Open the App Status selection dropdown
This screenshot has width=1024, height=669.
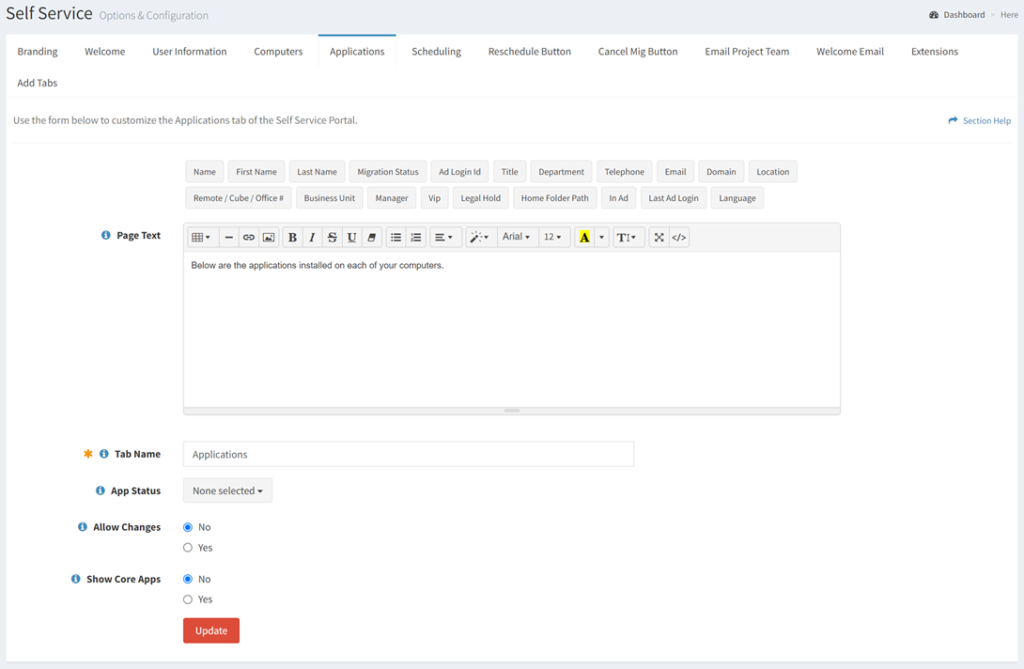(227, 490)
